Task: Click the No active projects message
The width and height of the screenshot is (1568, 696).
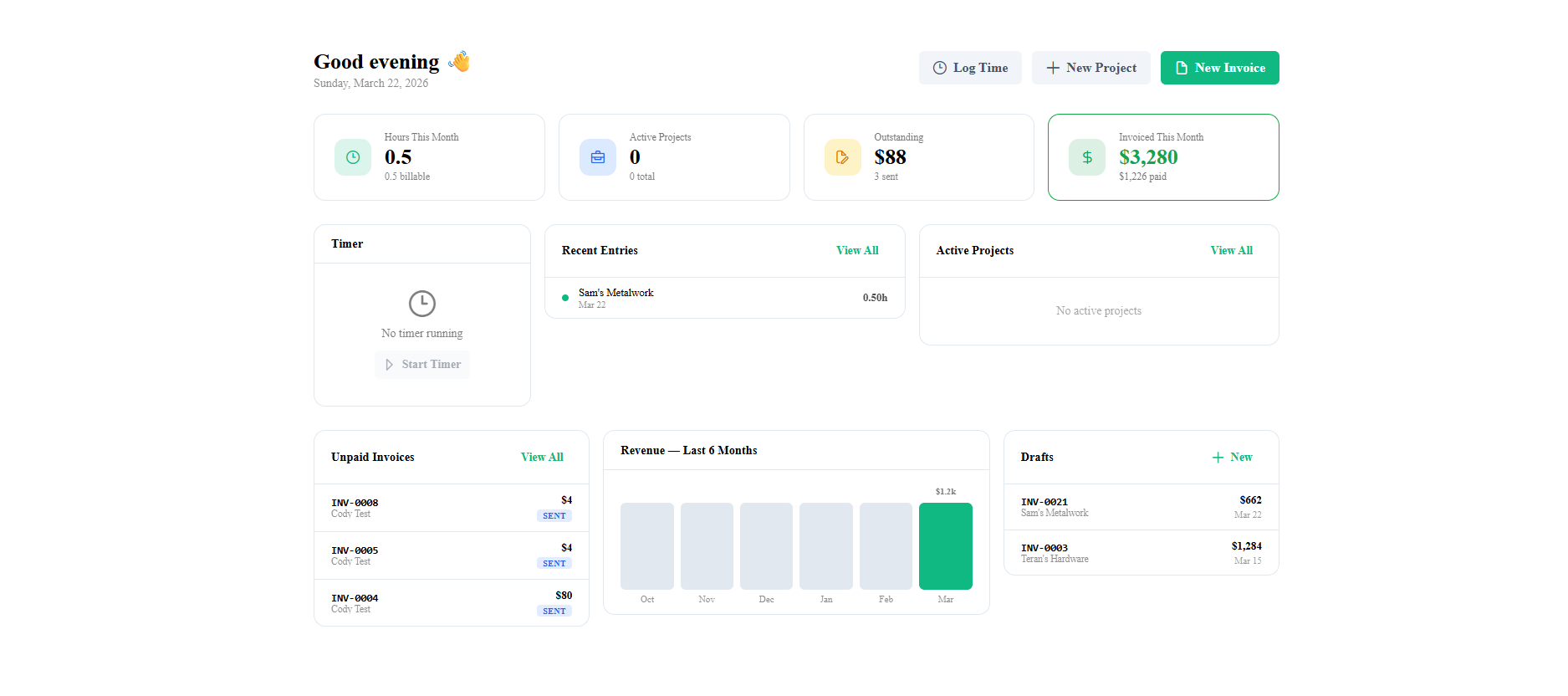Action: click(1098, 311)
